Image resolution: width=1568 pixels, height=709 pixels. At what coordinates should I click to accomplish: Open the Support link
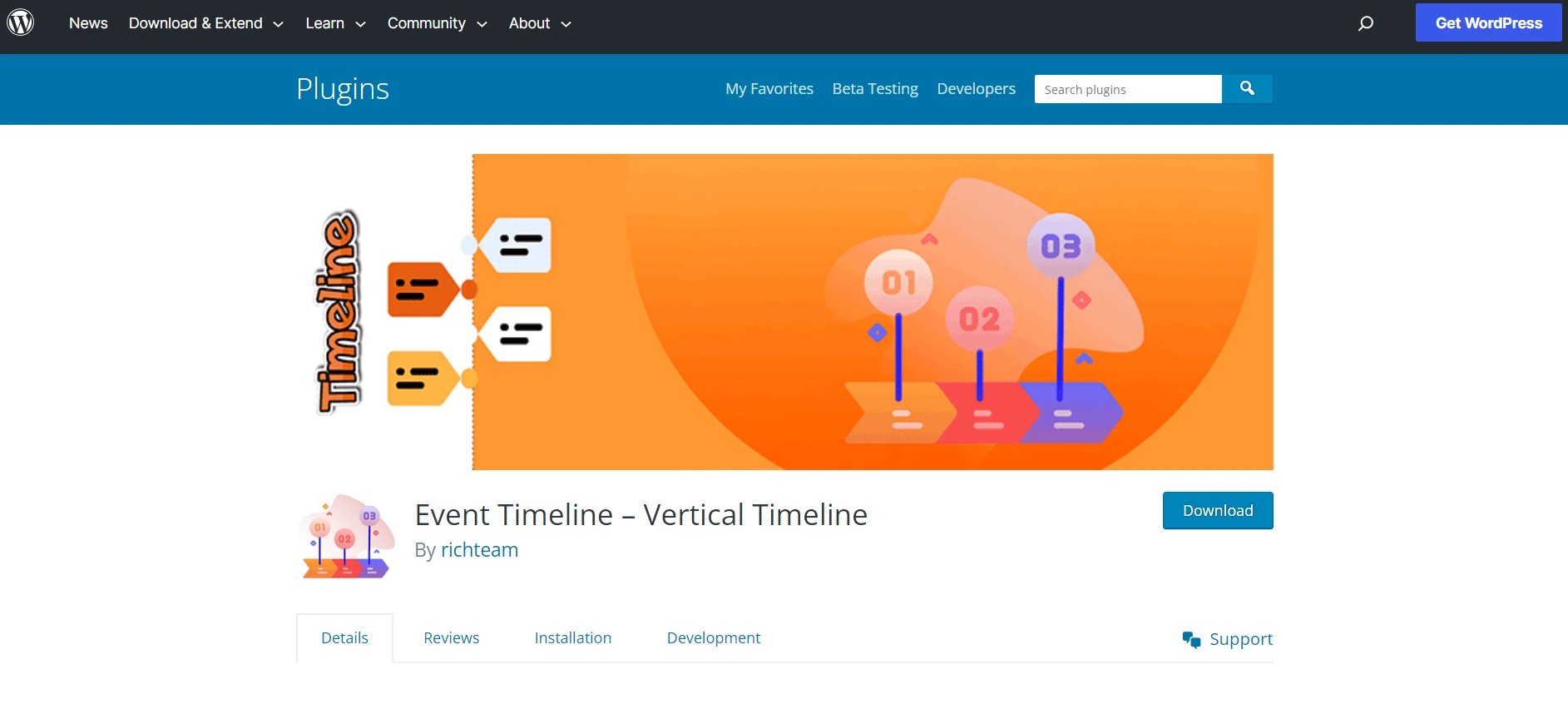(x=1240, y=639)
